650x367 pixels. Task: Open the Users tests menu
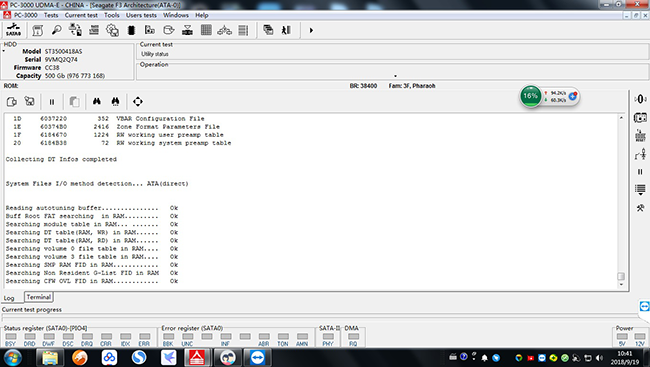click(141, 15)
